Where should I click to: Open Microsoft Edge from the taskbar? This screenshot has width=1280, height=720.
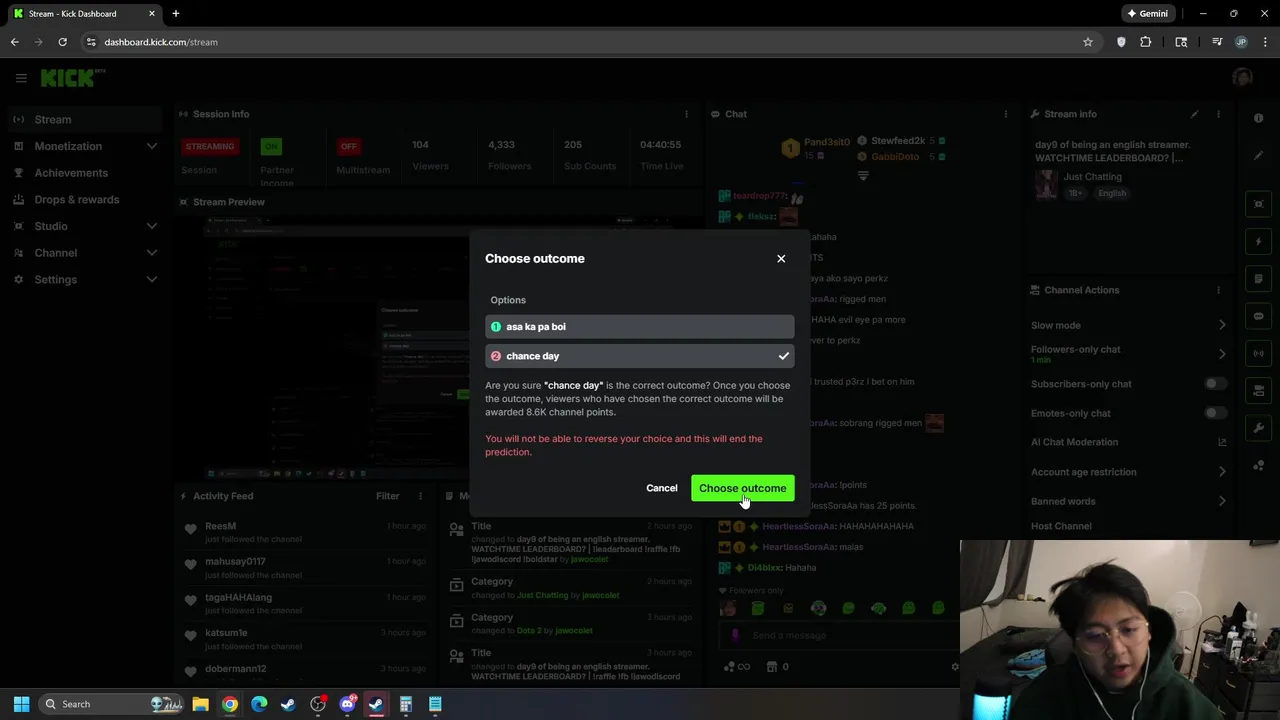pos(259,704)
